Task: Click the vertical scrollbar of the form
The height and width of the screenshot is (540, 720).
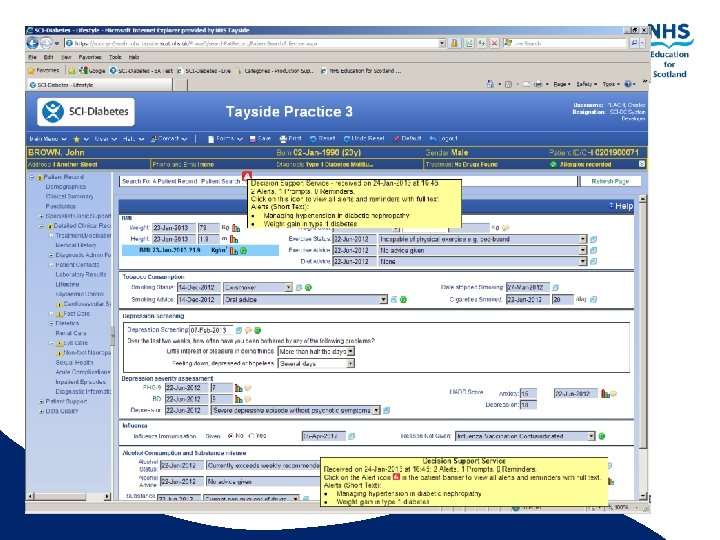Action: tap(643, 347)
